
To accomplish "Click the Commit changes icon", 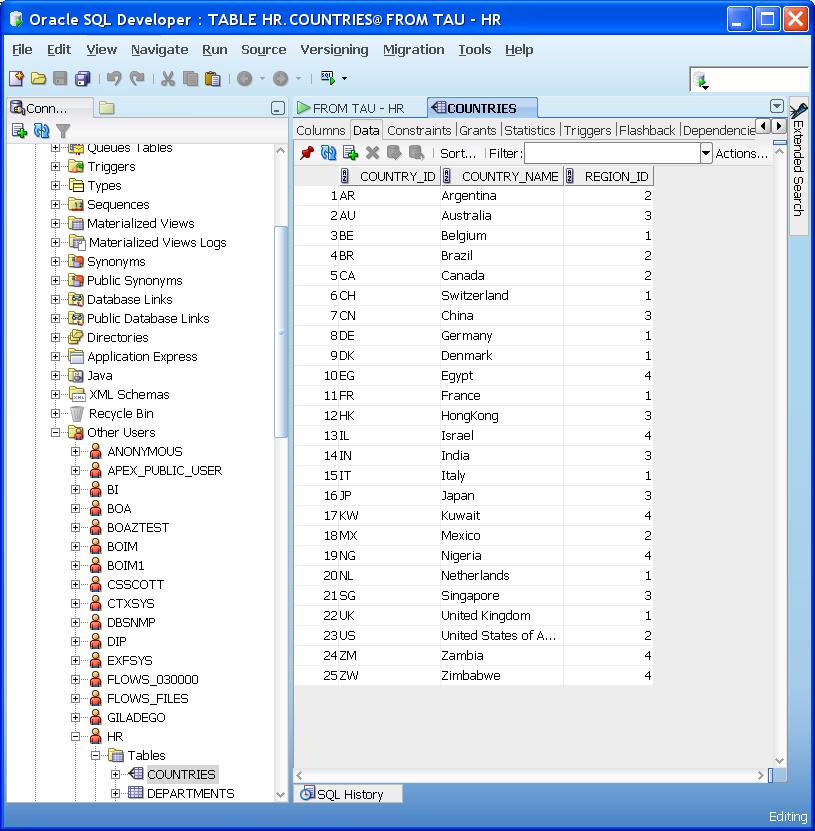I will pos(394,153).
